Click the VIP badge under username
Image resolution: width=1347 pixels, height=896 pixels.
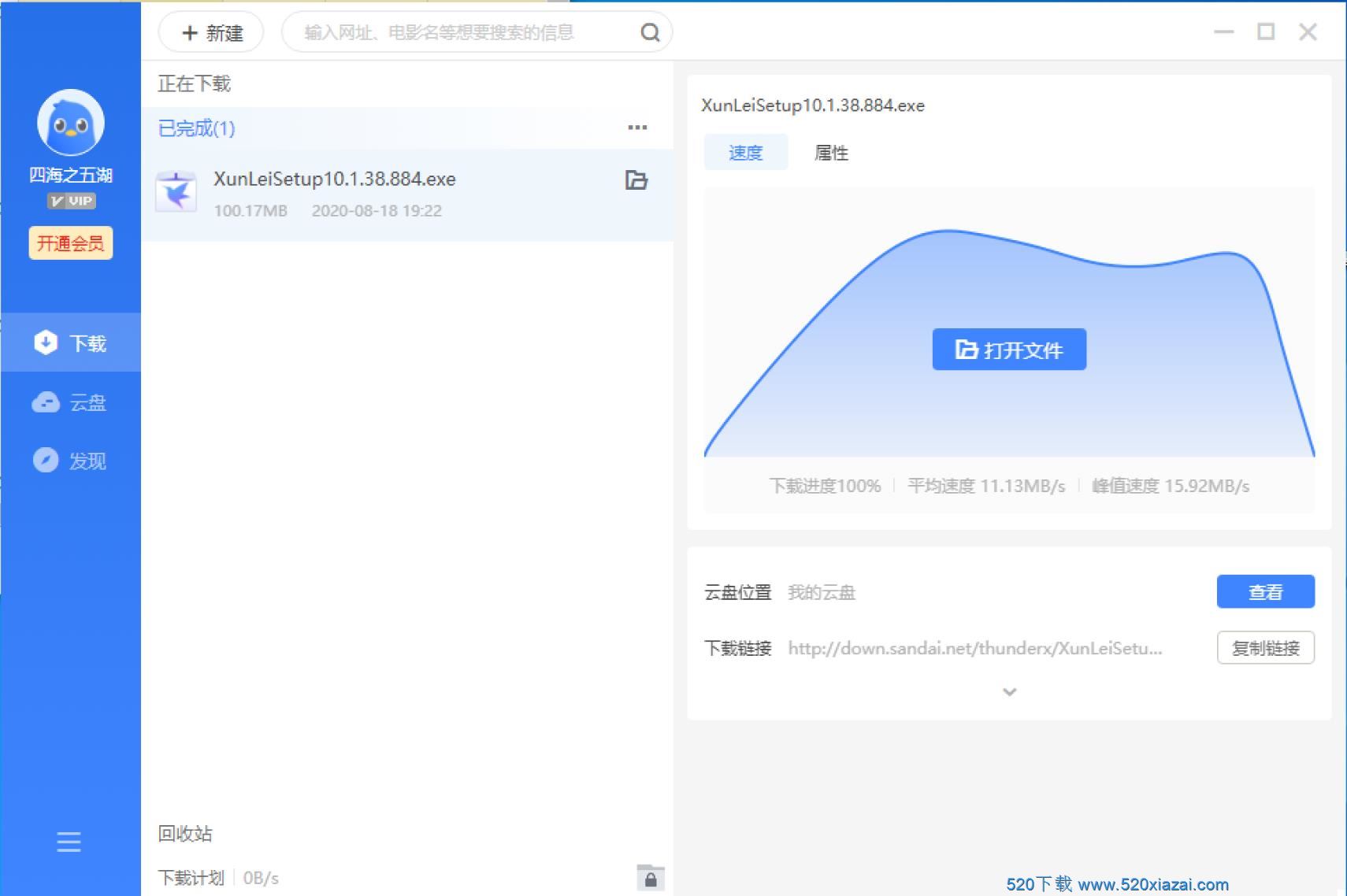pyautogui.click(x=71, y=201)
